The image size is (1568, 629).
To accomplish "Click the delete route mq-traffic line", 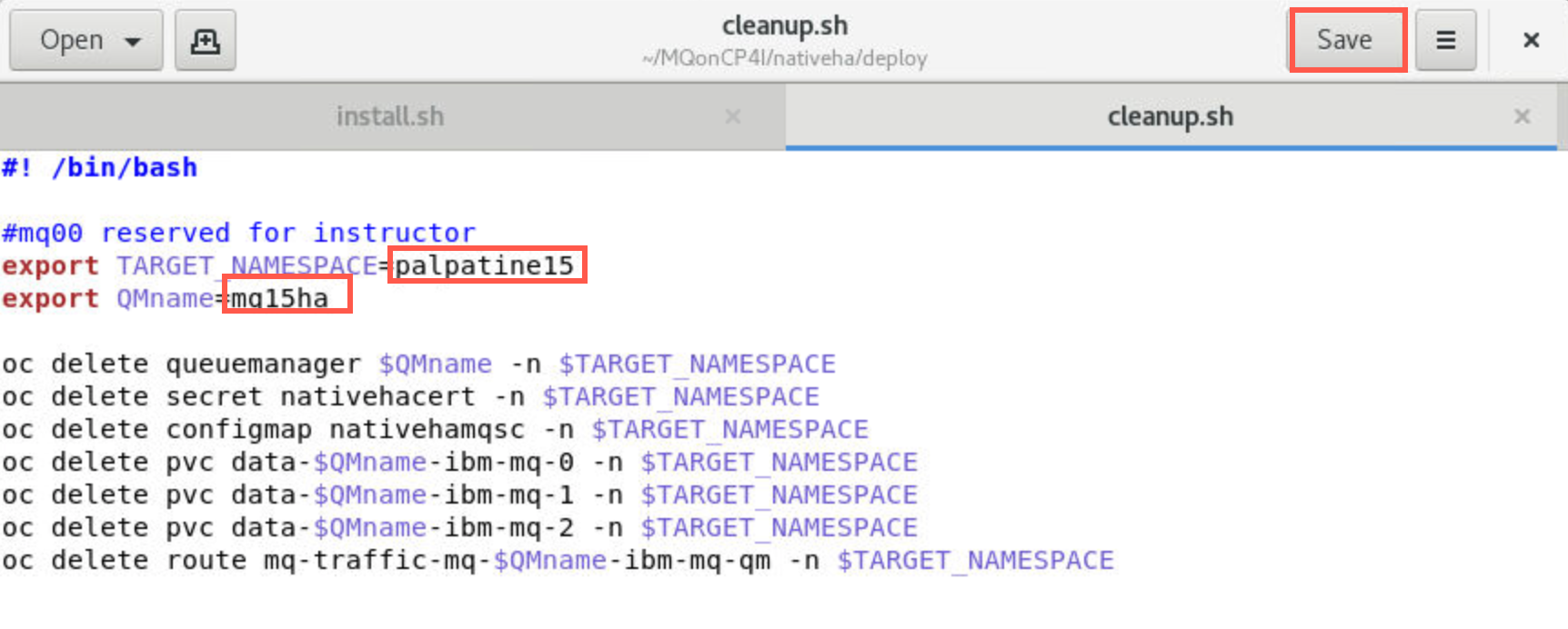I will pos(558,560).
